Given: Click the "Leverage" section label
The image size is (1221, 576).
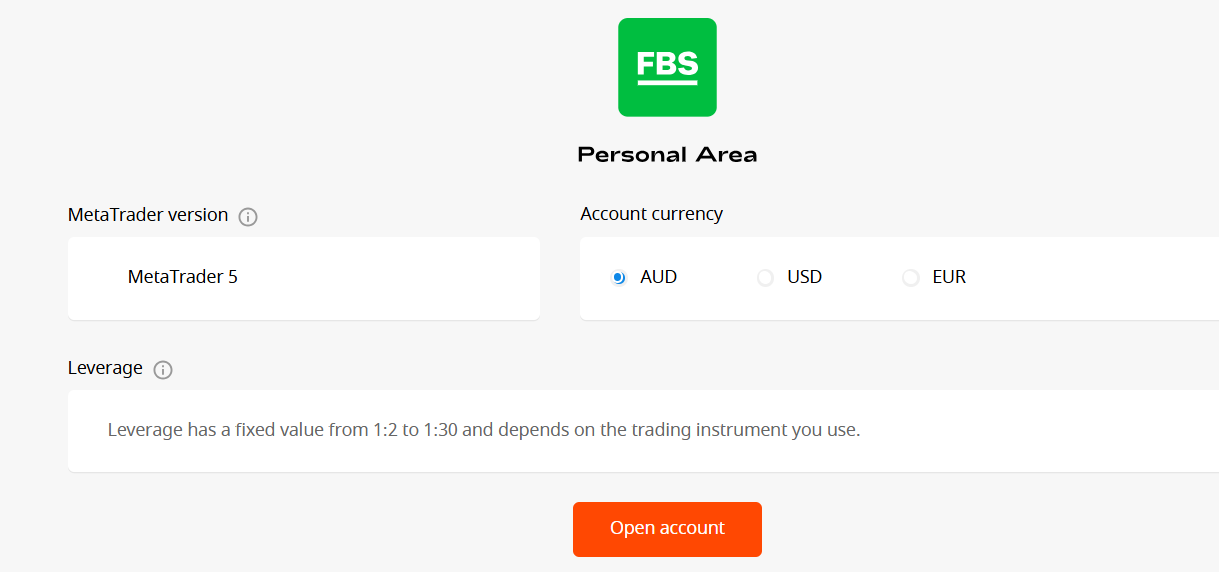Looking at the screenshot, I should pyautogui.click(x=105, y=368).
